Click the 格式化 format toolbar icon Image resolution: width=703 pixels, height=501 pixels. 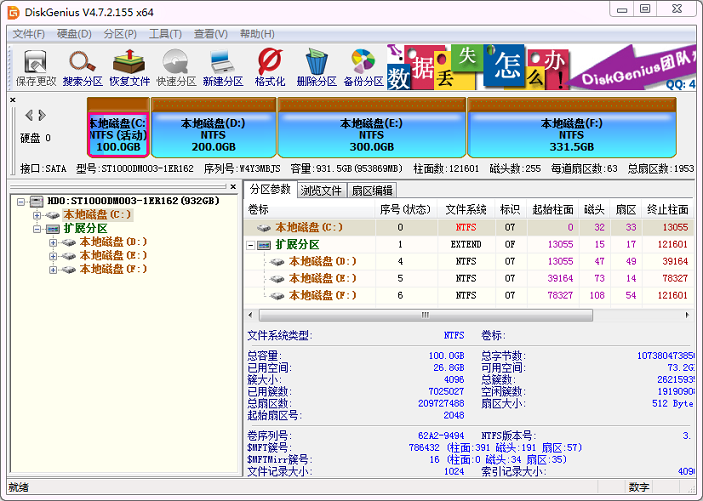tap(269, 67)
